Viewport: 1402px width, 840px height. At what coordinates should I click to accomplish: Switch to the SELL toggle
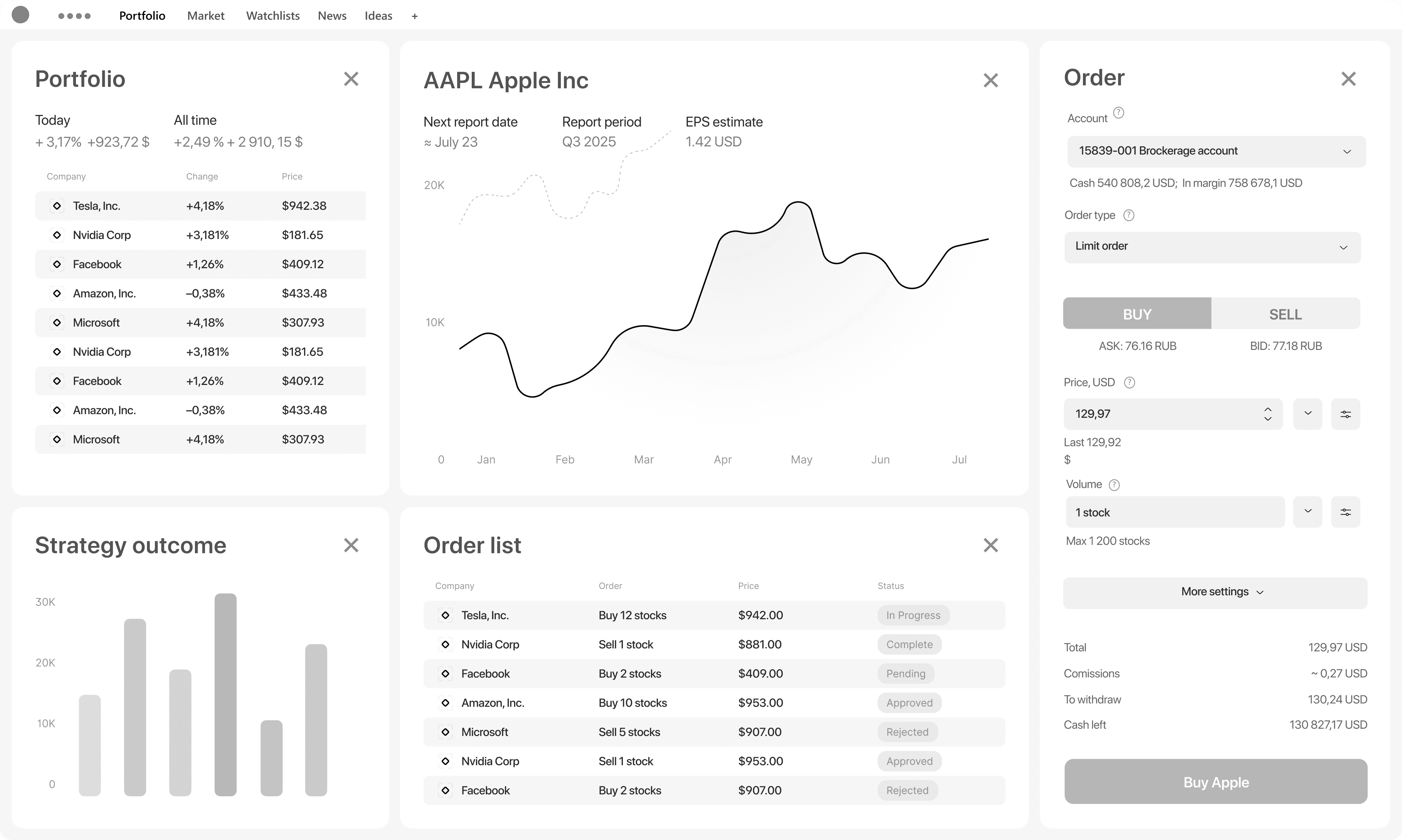point(1286,313)
